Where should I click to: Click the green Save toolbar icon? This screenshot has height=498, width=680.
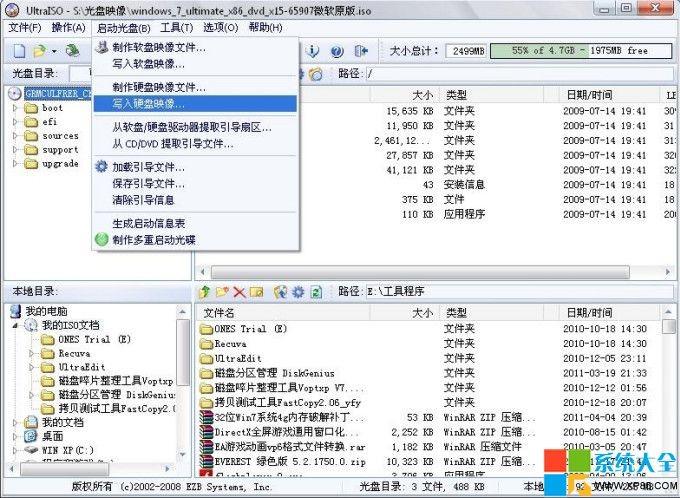coord(72,51)
